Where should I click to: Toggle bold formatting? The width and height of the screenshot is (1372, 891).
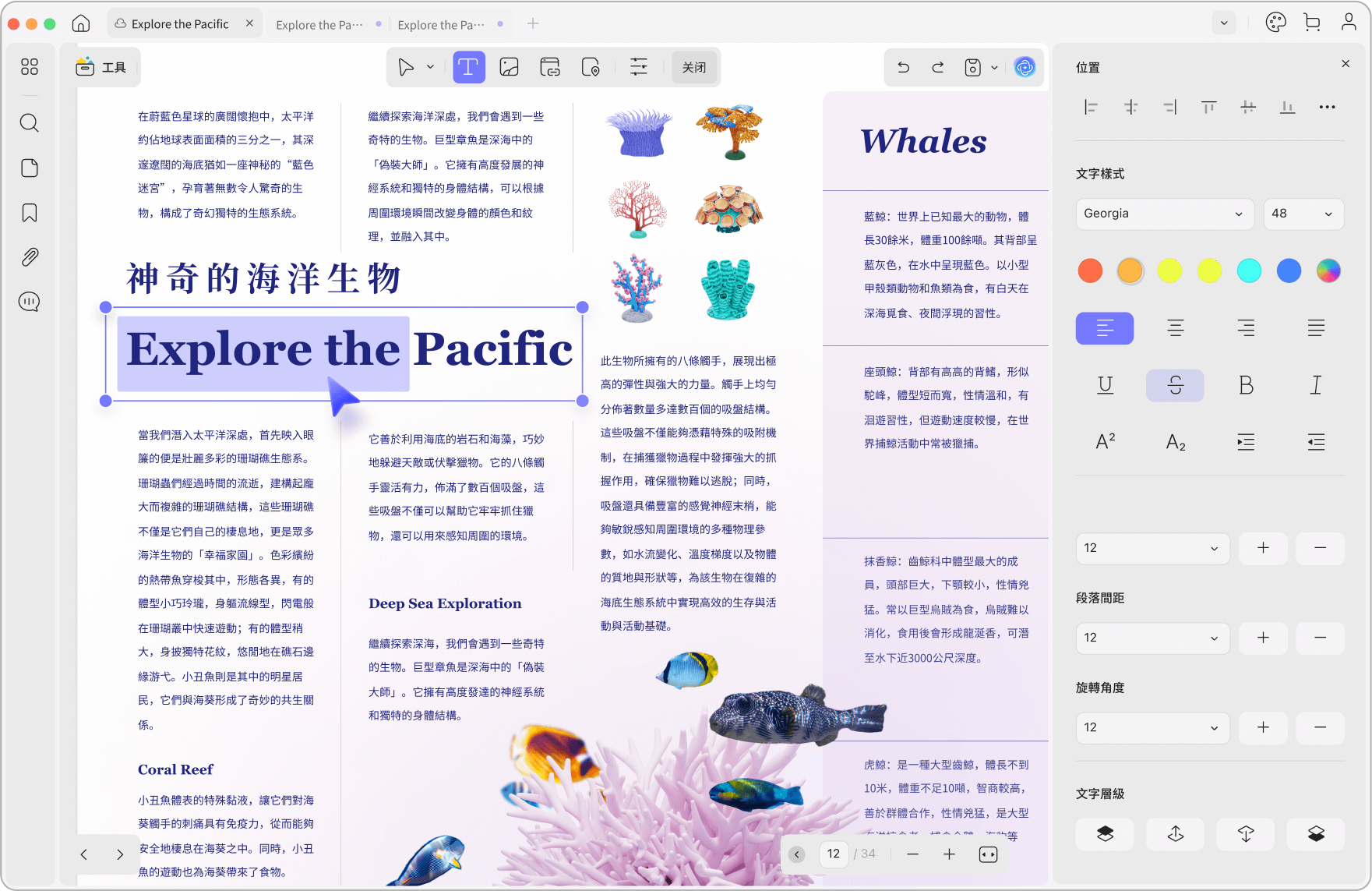coord(1246,385)
